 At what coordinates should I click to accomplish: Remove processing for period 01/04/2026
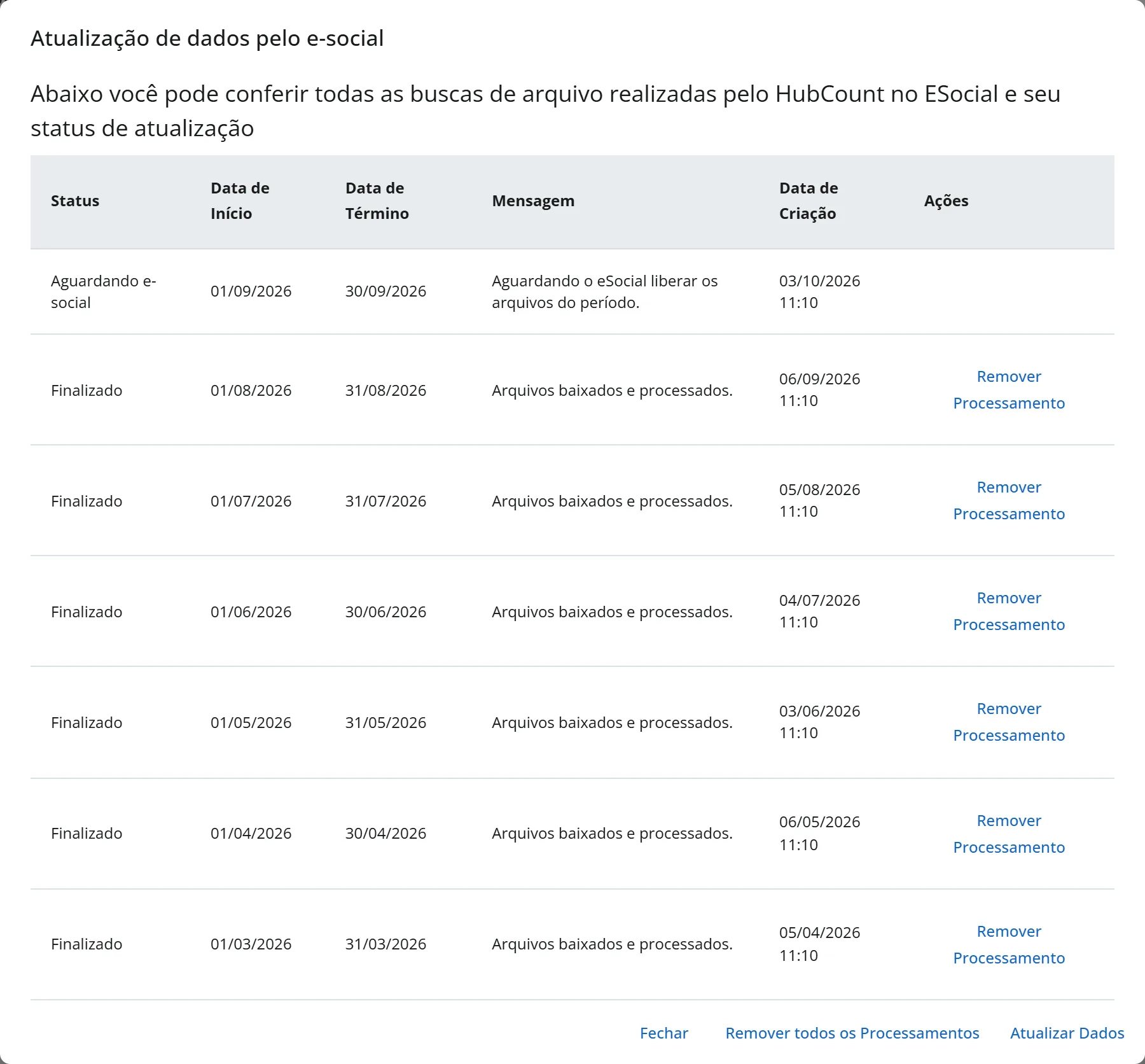pyautogui.click(x=1009, y=834)
